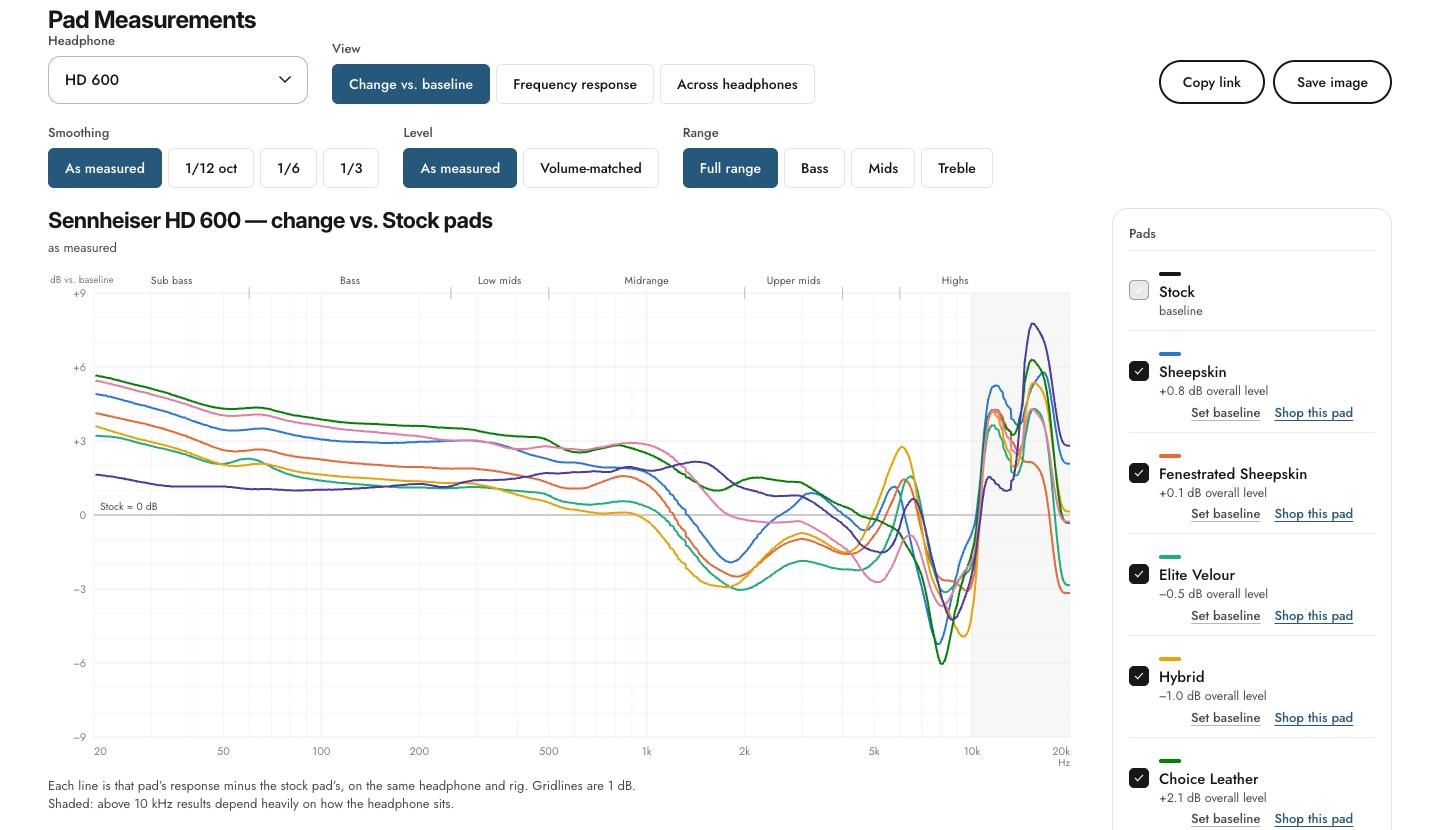Click the Copy link button
The image size is (1440, 830).
click(1212, 82)
